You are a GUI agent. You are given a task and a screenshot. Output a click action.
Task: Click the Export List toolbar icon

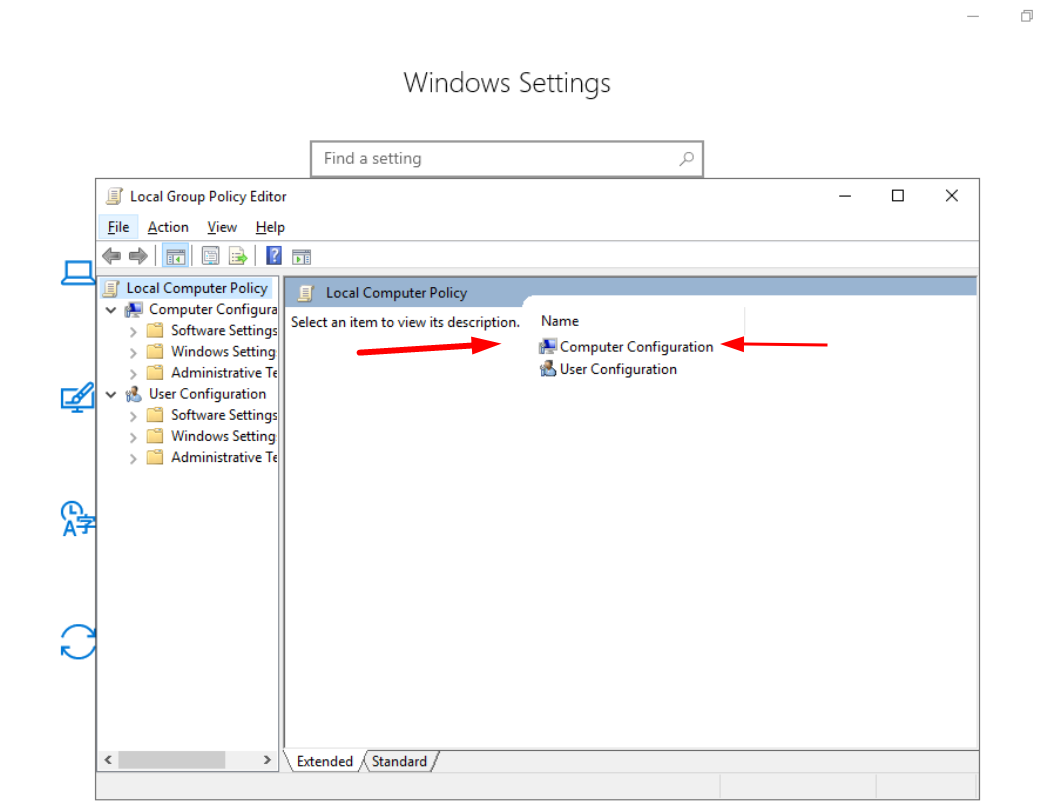pos(237,256)
